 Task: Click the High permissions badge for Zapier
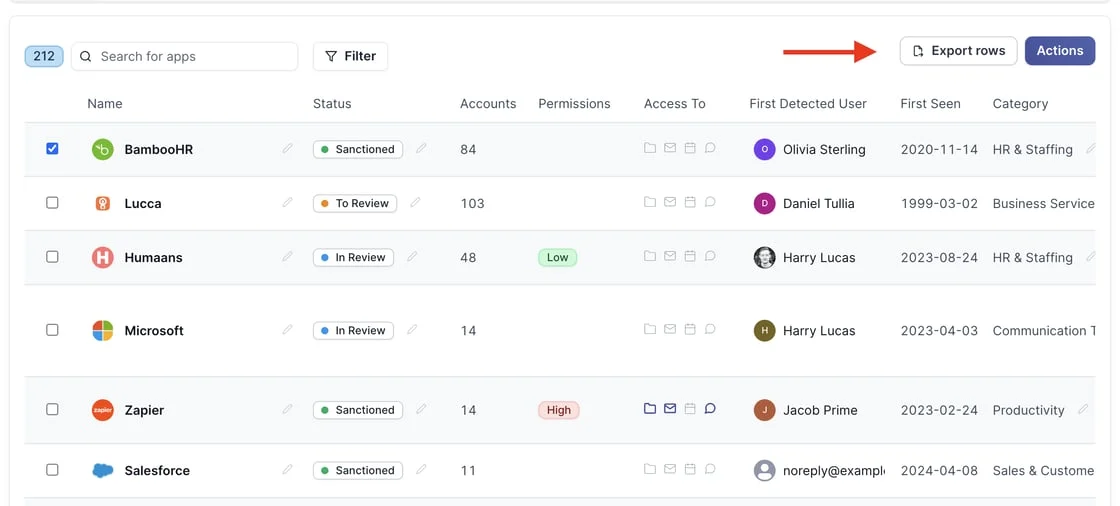tap(559, 410)
